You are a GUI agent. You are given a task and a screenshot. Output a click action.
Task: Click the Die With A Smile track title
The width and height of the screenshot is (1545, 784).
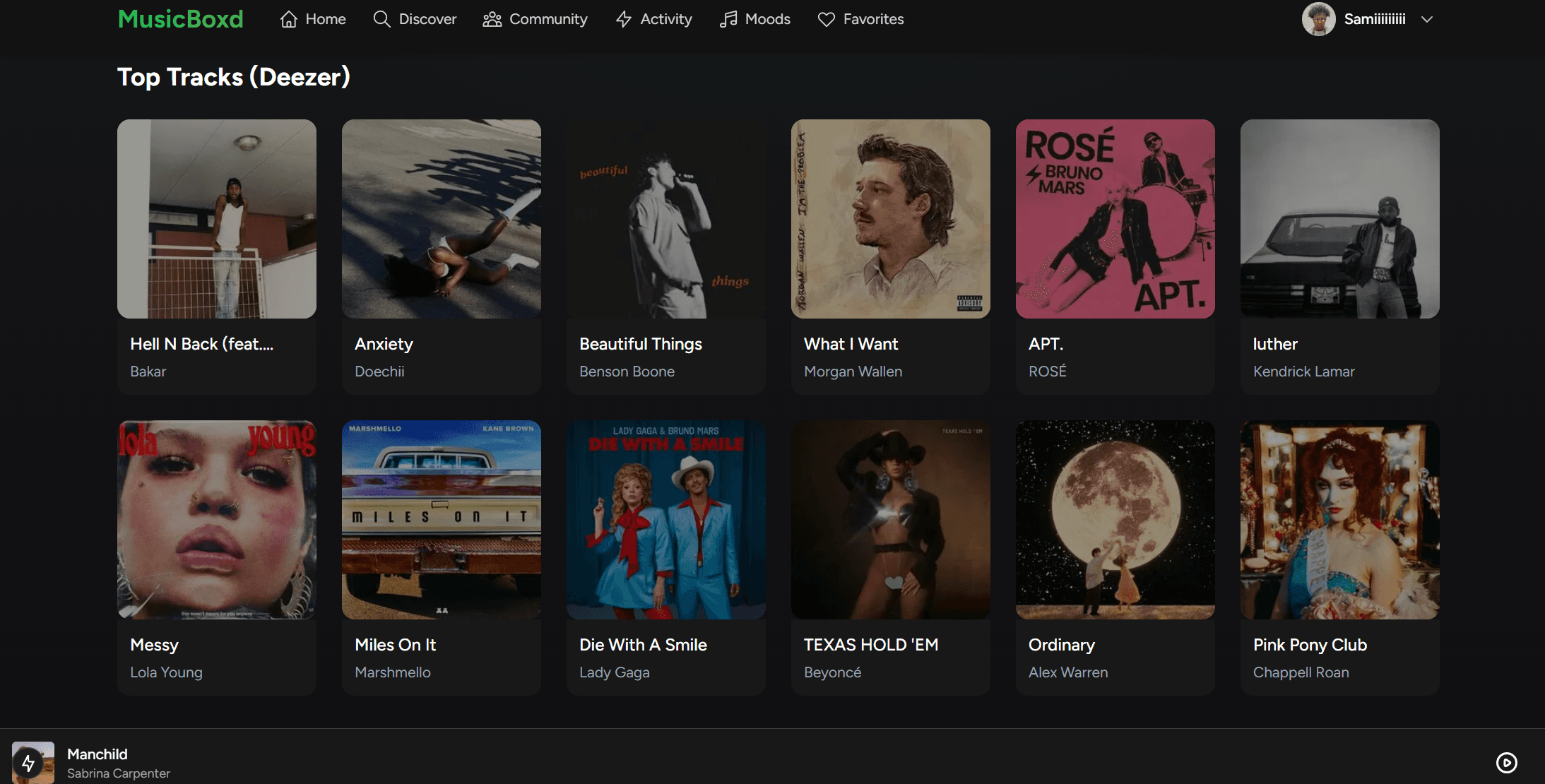point(643,645)
